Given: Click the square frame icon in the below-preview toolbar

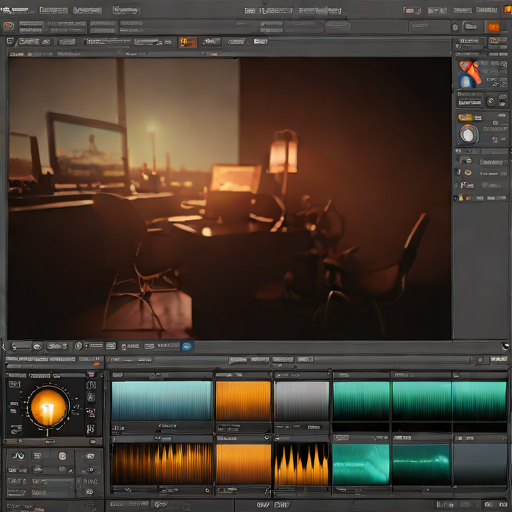Looking at the screenshot, I should pyautogui.click(x=111, y=346).
